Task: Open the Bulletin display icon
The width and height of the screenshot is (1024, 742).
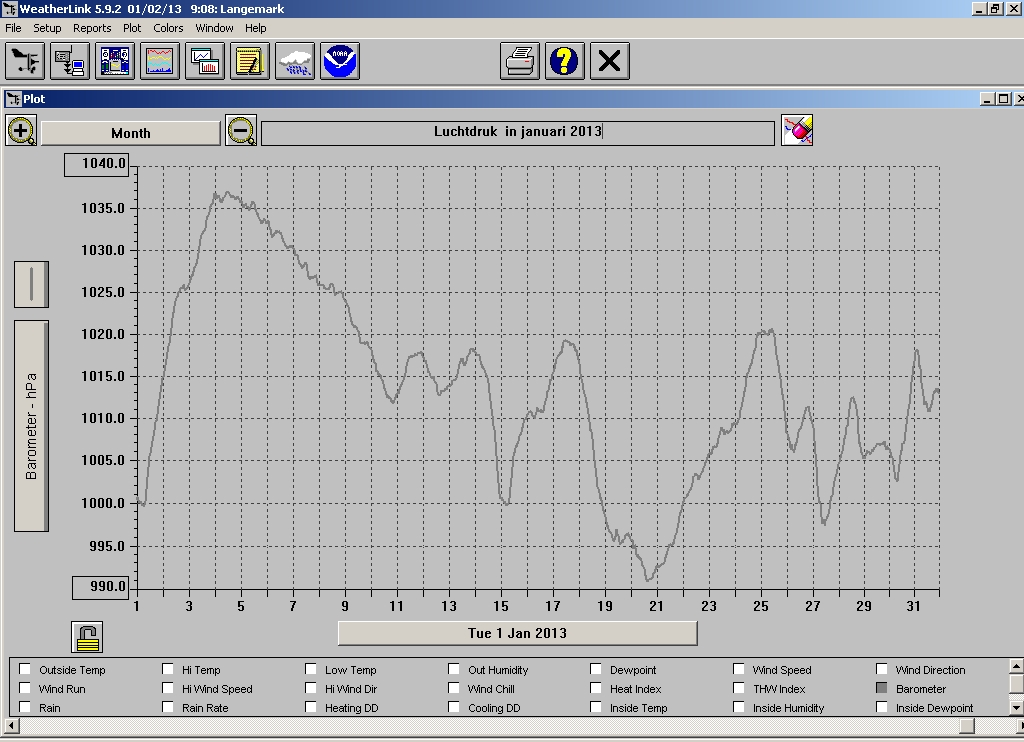Action: click(115, 61)
